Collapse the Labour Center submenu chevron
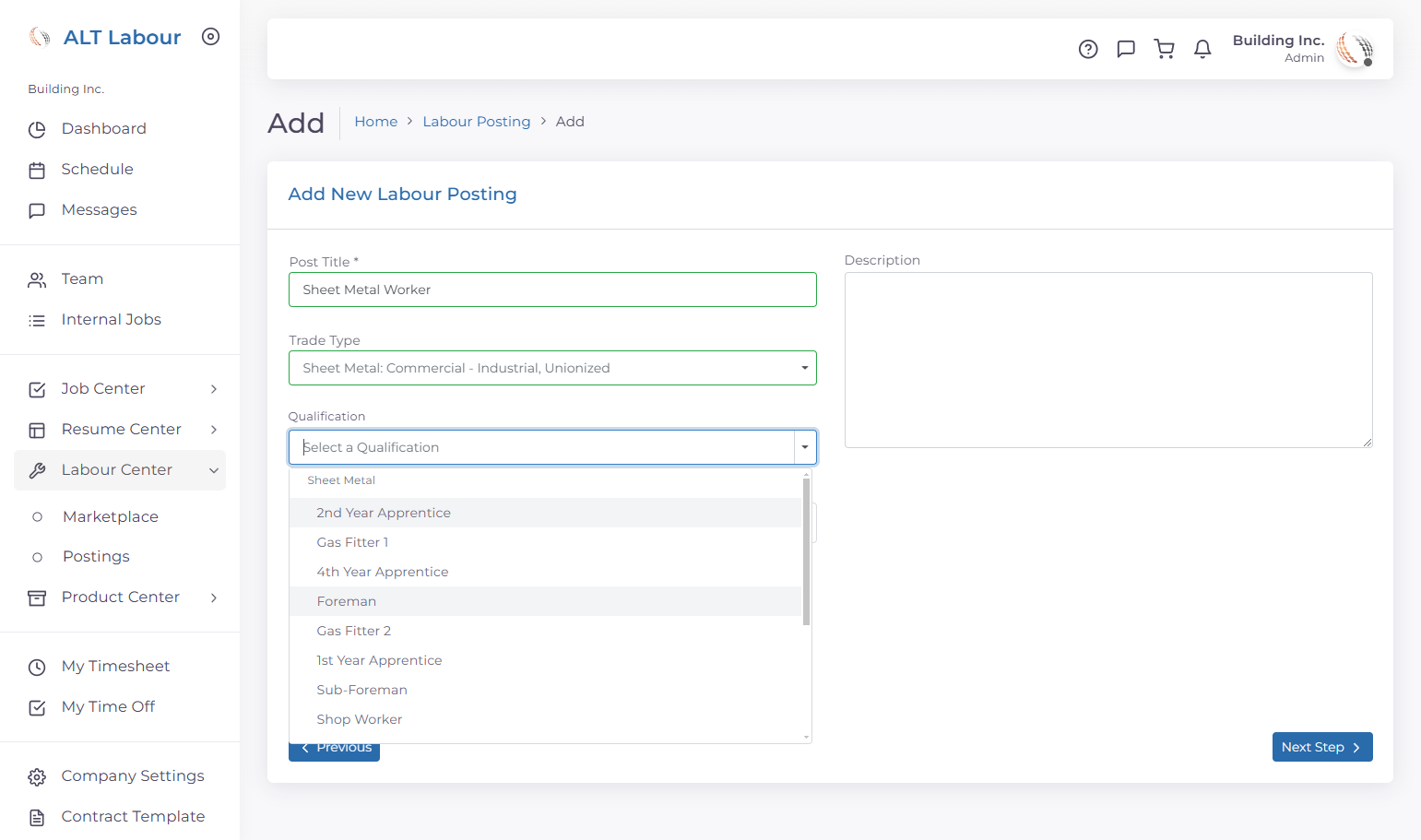This screenshot has height=840, width=1421. 214,470
